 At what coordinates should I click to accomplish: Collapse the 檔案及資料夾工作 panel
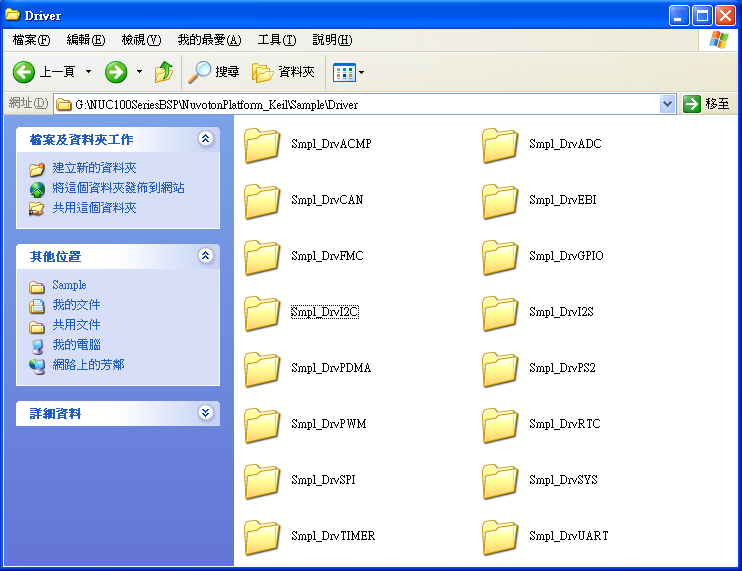pyautogui.click(x=205, y=139)
